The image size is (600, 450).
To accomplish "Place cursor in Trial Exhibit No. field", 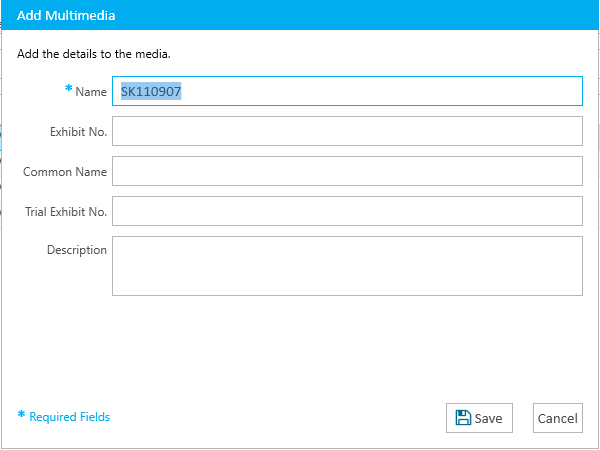I will coord(347,211).
